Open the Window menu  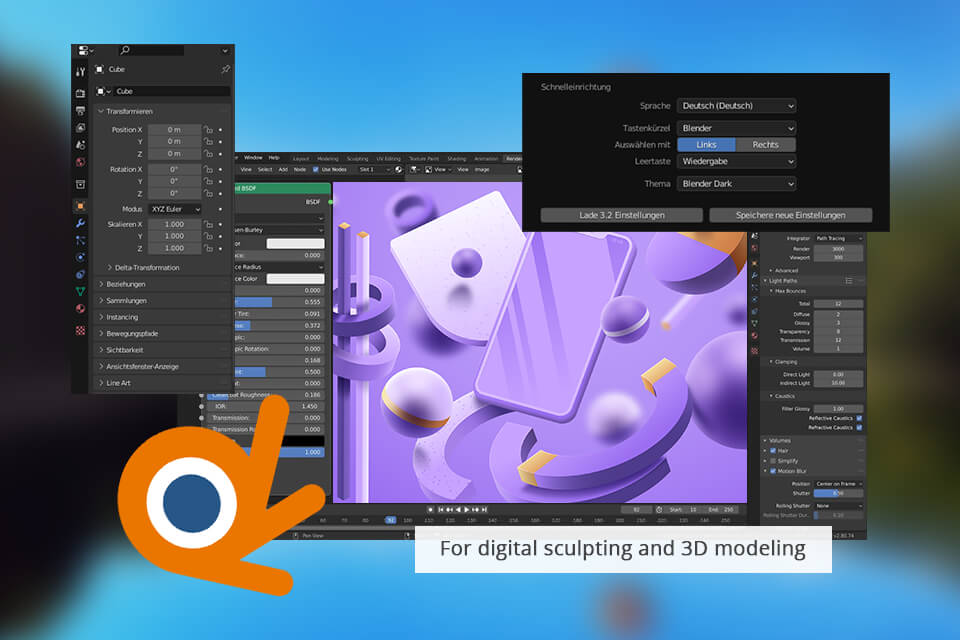pyautogui.click(x=253, y=158)
